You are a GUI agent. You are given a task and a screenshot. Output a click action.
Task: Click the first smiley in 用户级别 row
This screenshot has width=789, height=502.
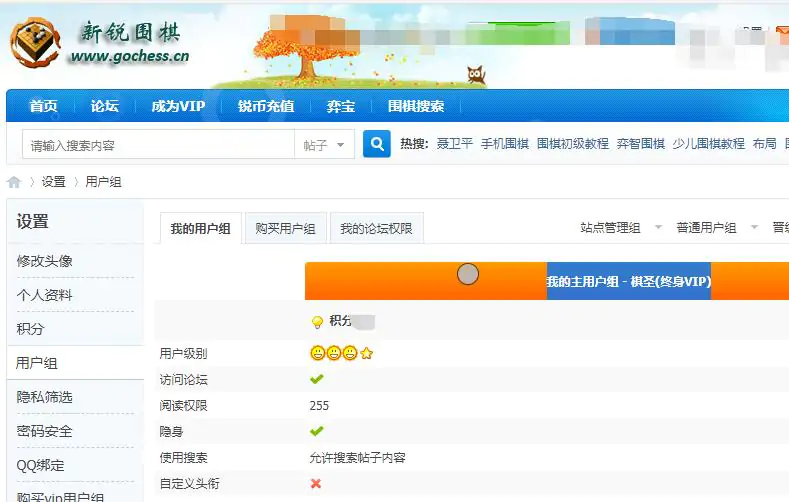[x=318, y=353]
